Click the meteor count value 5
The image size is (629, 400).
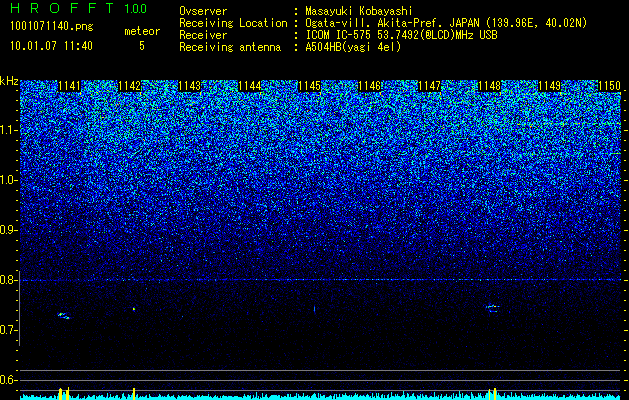(x=142, y=45)
